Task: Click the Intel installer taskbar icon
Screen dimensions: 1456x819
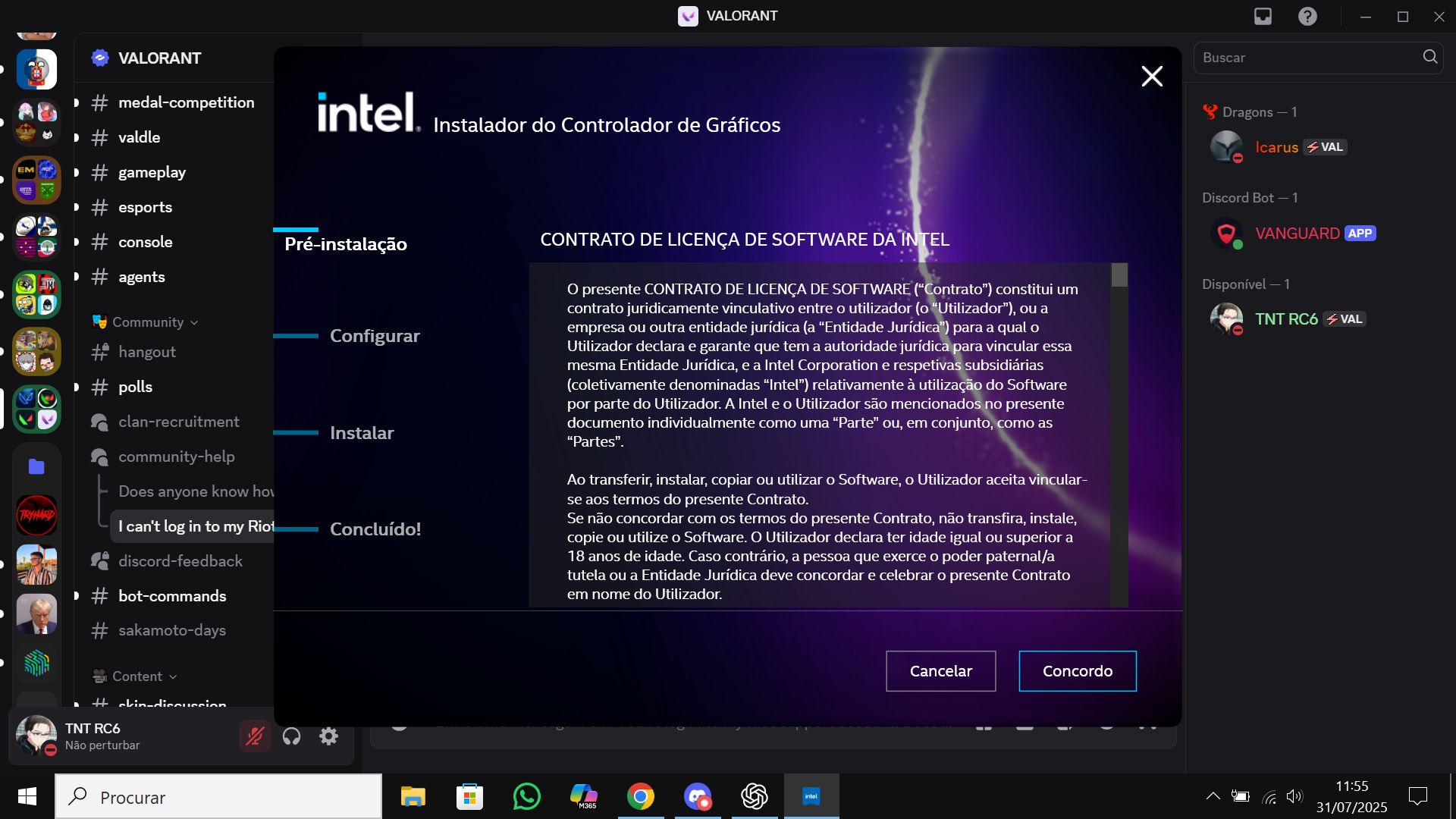Action: [x=811, y=796]
